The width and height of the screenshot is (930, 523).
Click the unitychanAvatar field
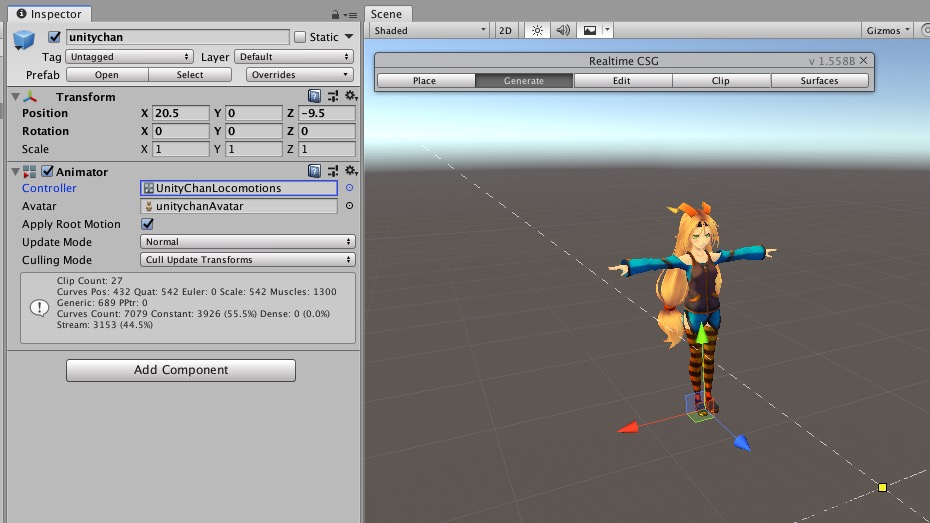click(x=239, y=206)
